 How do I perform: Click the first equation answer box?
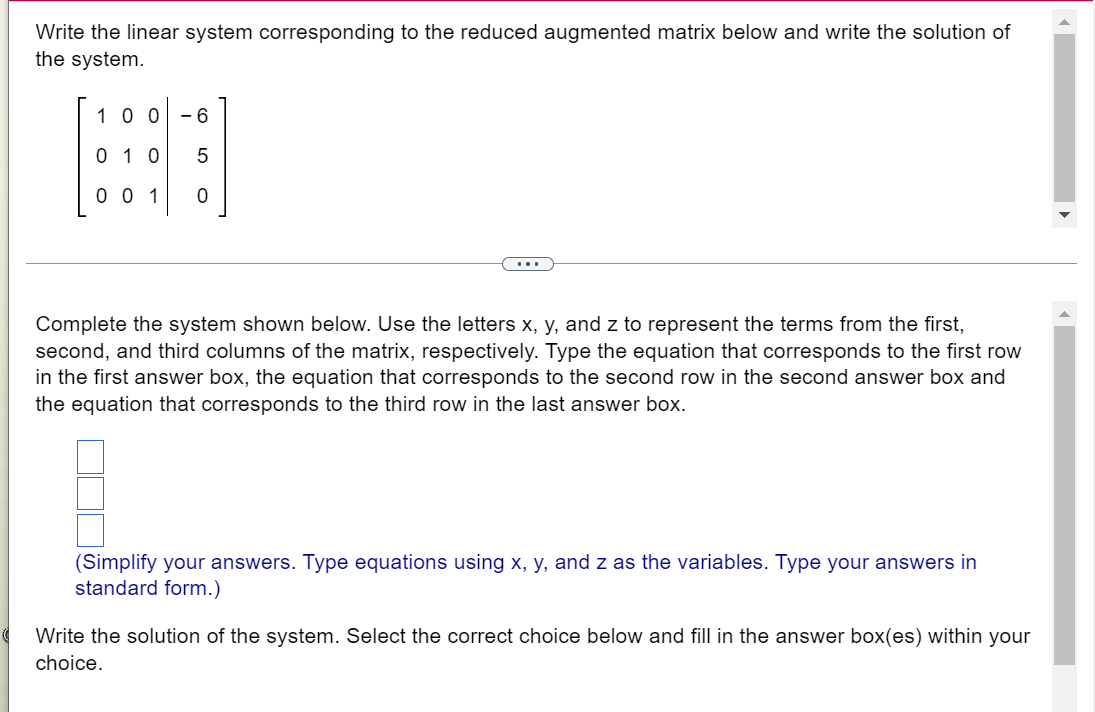click(90, 456)
